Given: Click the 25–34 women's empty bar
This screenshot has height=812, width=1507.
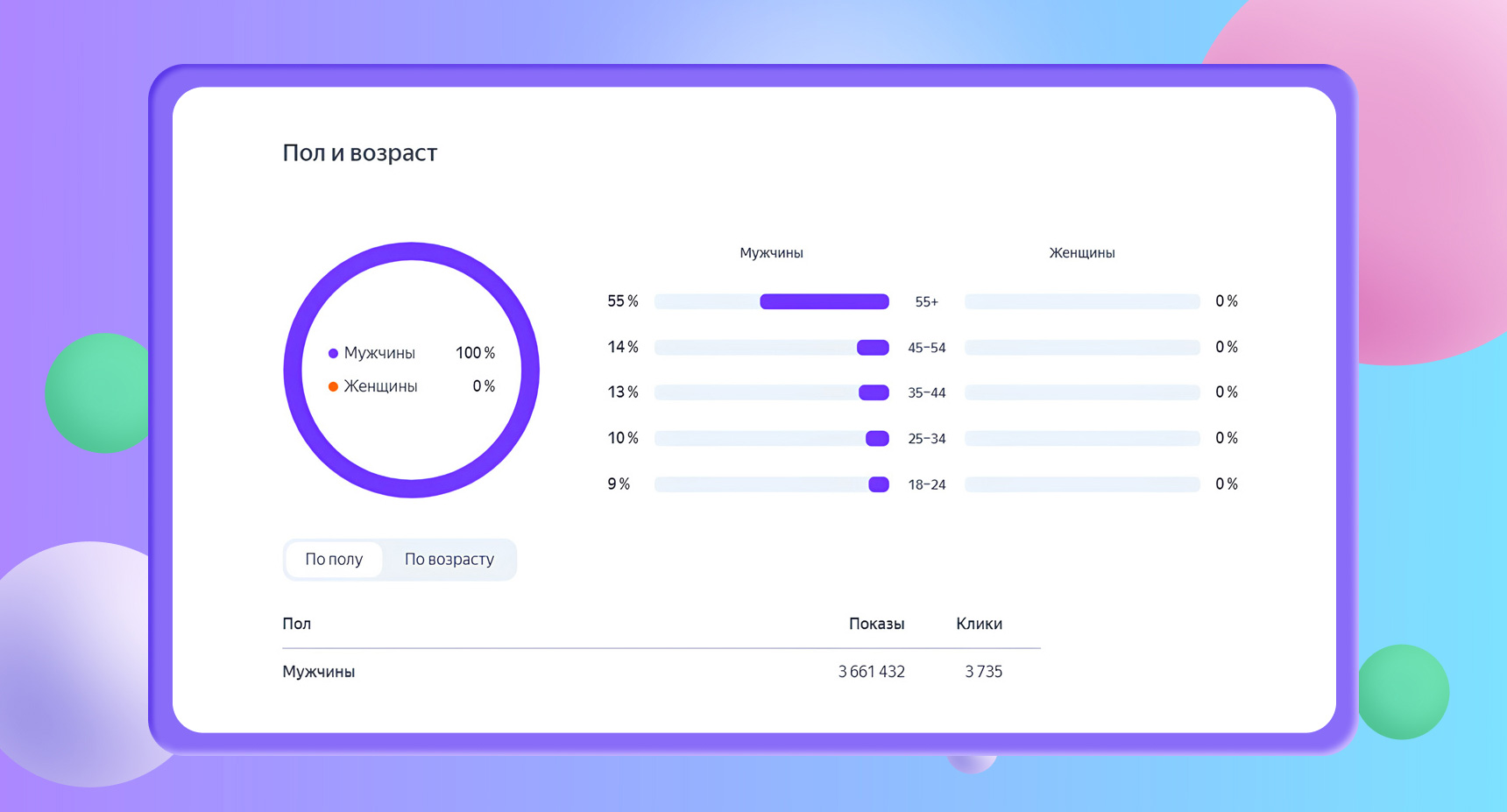Looking at the screenshot, I should [x=1082, y=439].
